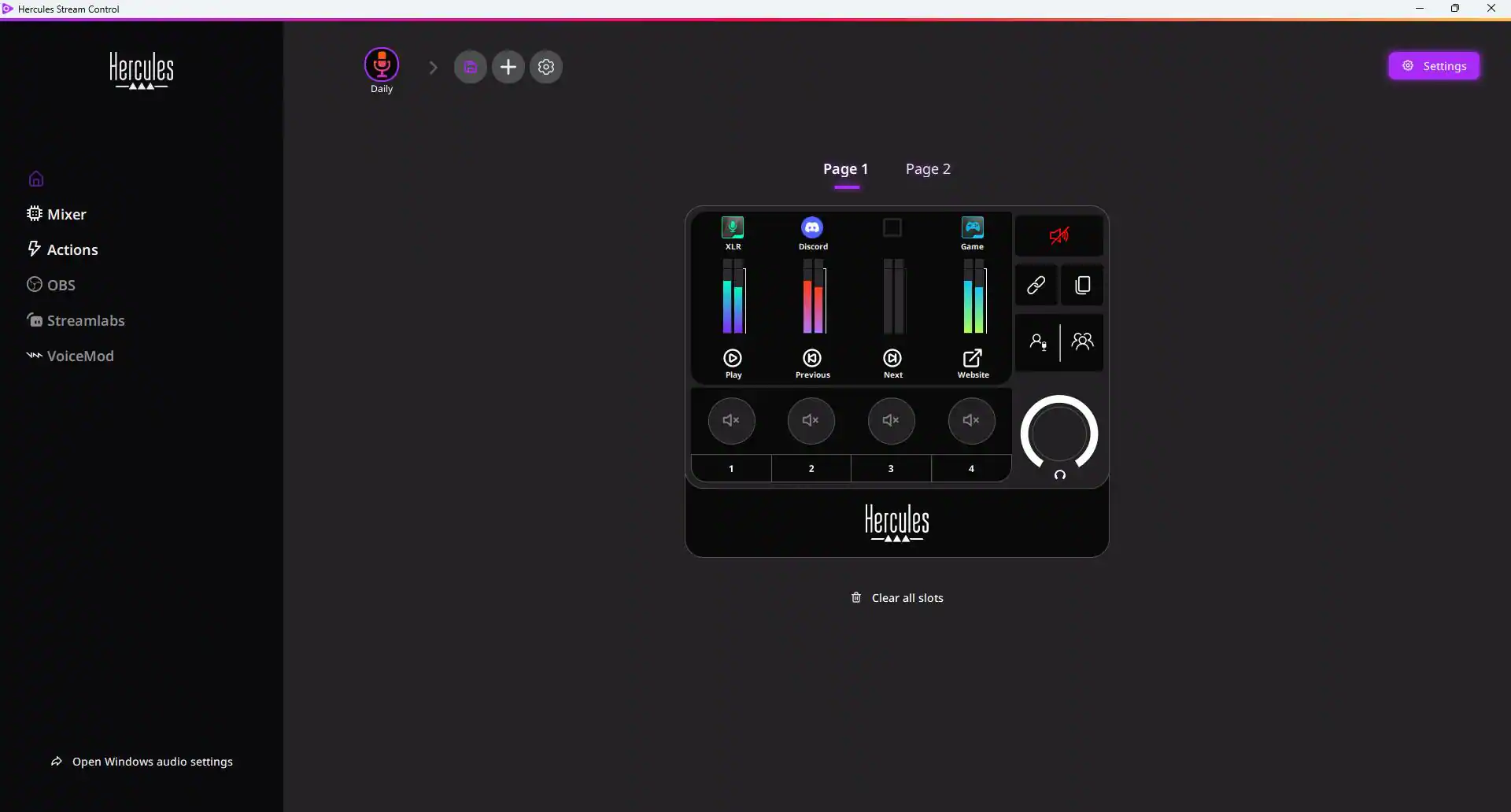This screenshot has width=1511, height=812.
Task: Select the audience mix group icon
Action: [1083, 341]
